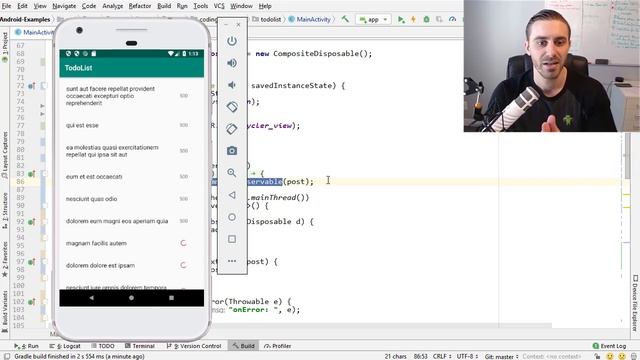Open the Analyze menu
Screen dimensions: 640x360
(112, 6)
